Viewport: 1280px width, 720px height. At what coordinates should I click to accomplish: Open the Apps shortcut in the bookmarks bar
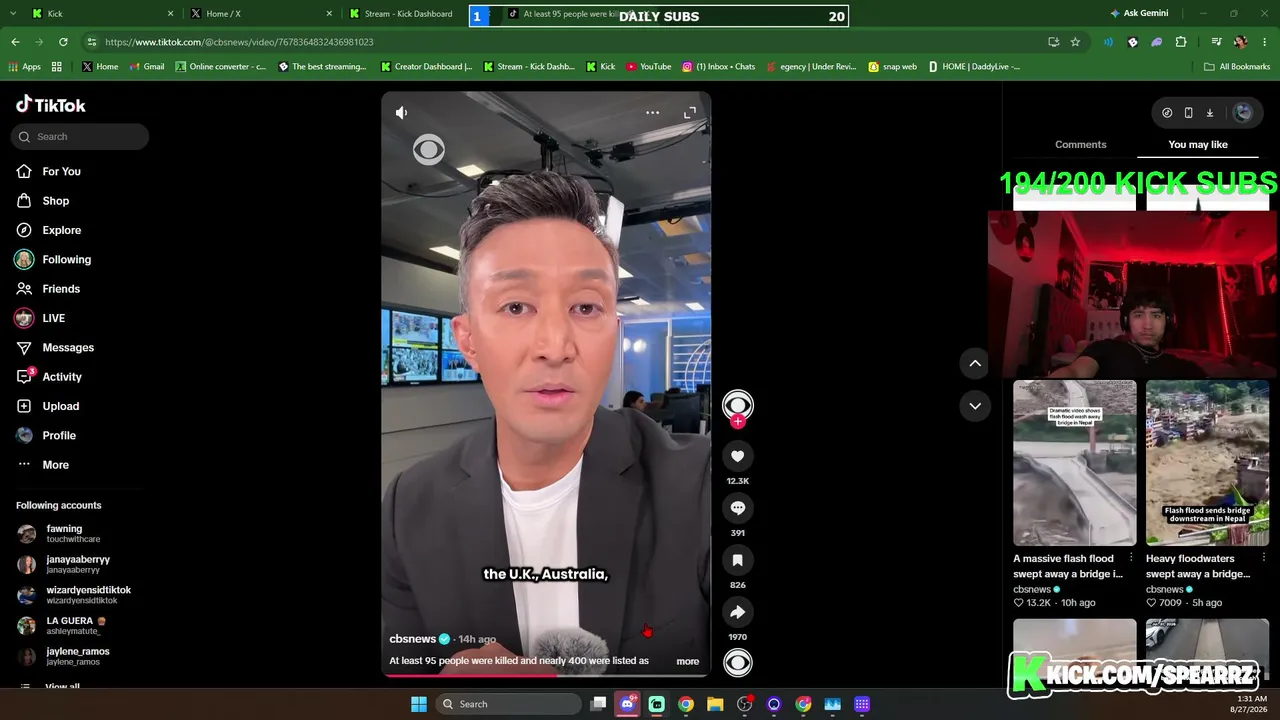(24, 67)
